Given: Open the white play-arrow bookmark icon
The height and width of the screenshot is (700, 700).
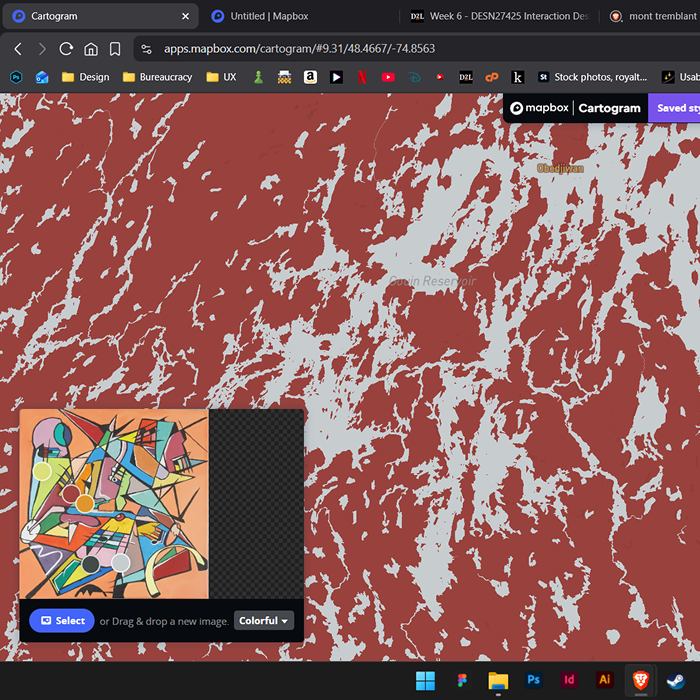Looking at the screenshot, I should tap(336, 77).
